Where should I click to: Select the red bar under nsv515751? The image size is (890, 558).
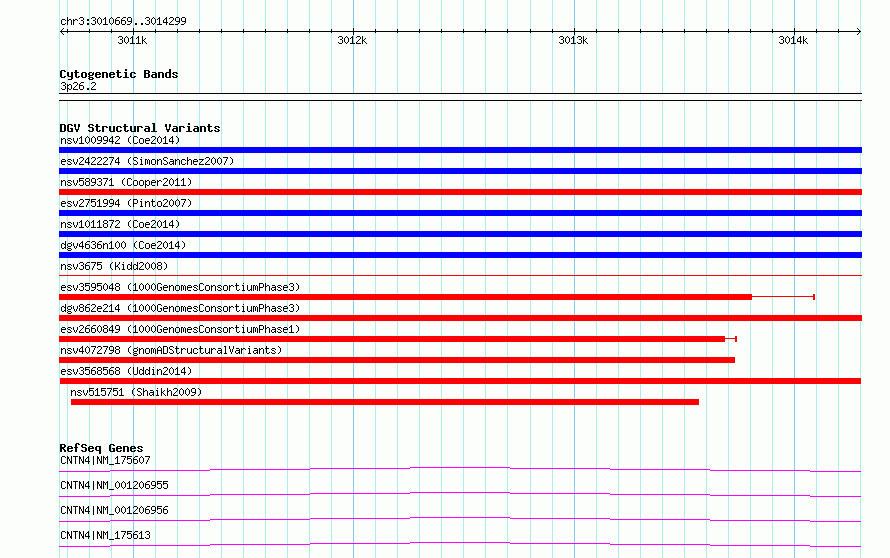coord(385,402)
